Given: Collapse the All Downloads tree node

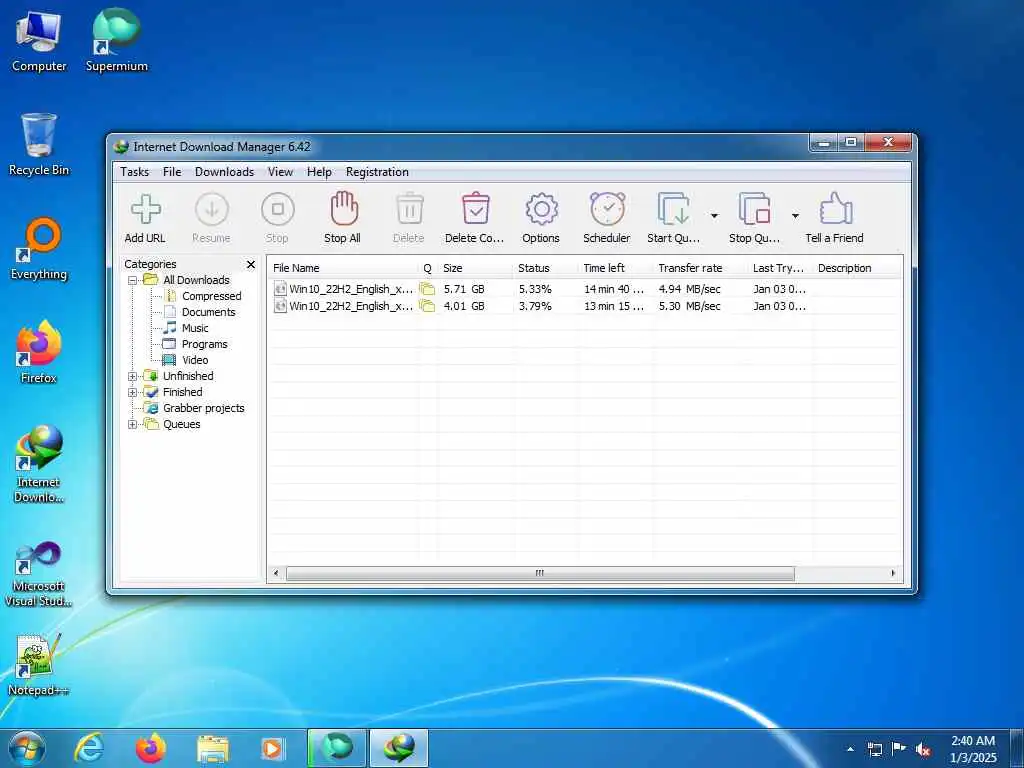Looking at the screenshot, I should coord(133,280).
